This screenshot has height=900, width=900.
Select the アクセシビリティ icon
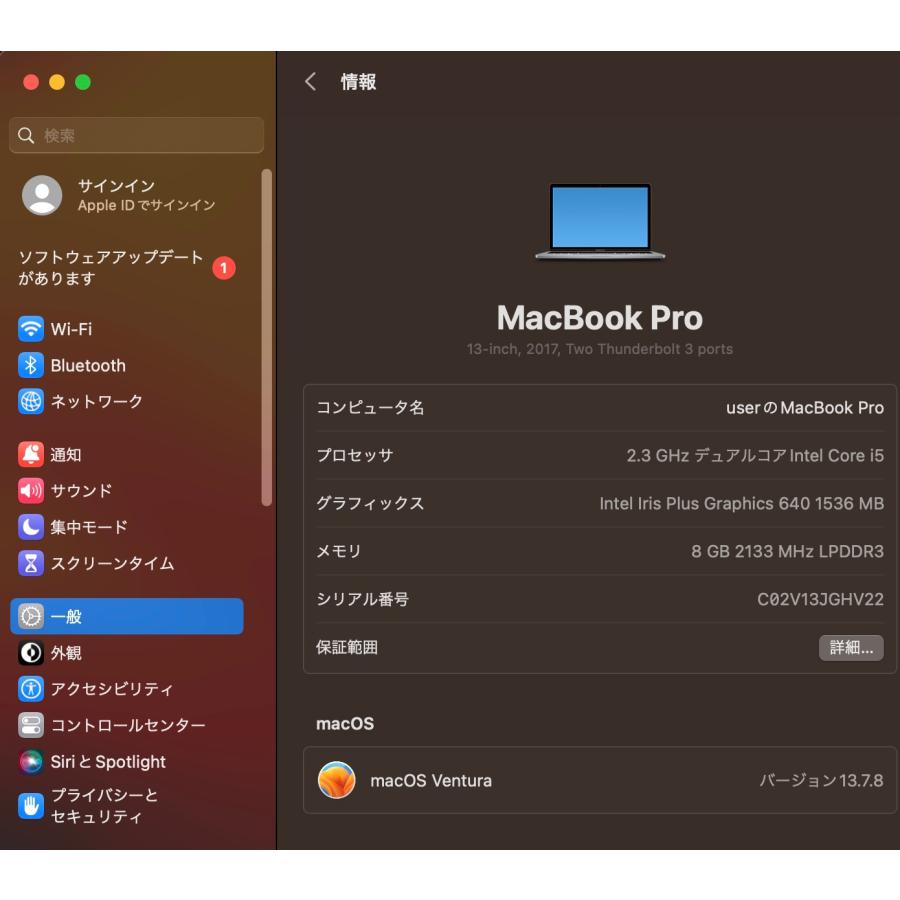30,689
